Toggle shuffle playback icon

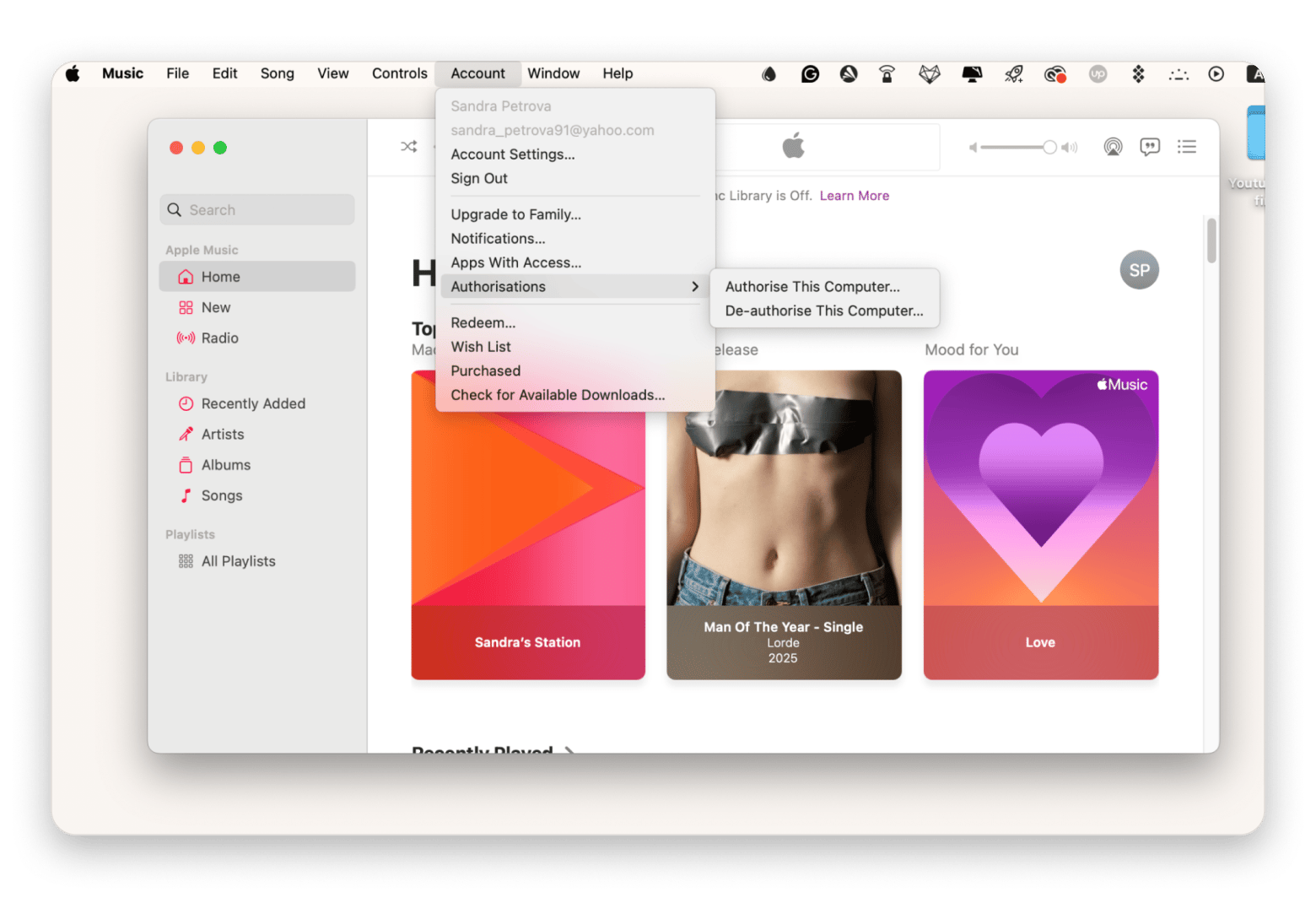point(409,147)
